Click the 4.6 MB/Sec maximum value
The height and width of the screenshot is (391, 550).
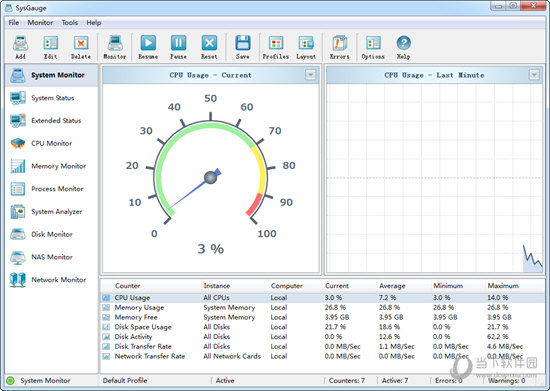[x=505, y=346]
